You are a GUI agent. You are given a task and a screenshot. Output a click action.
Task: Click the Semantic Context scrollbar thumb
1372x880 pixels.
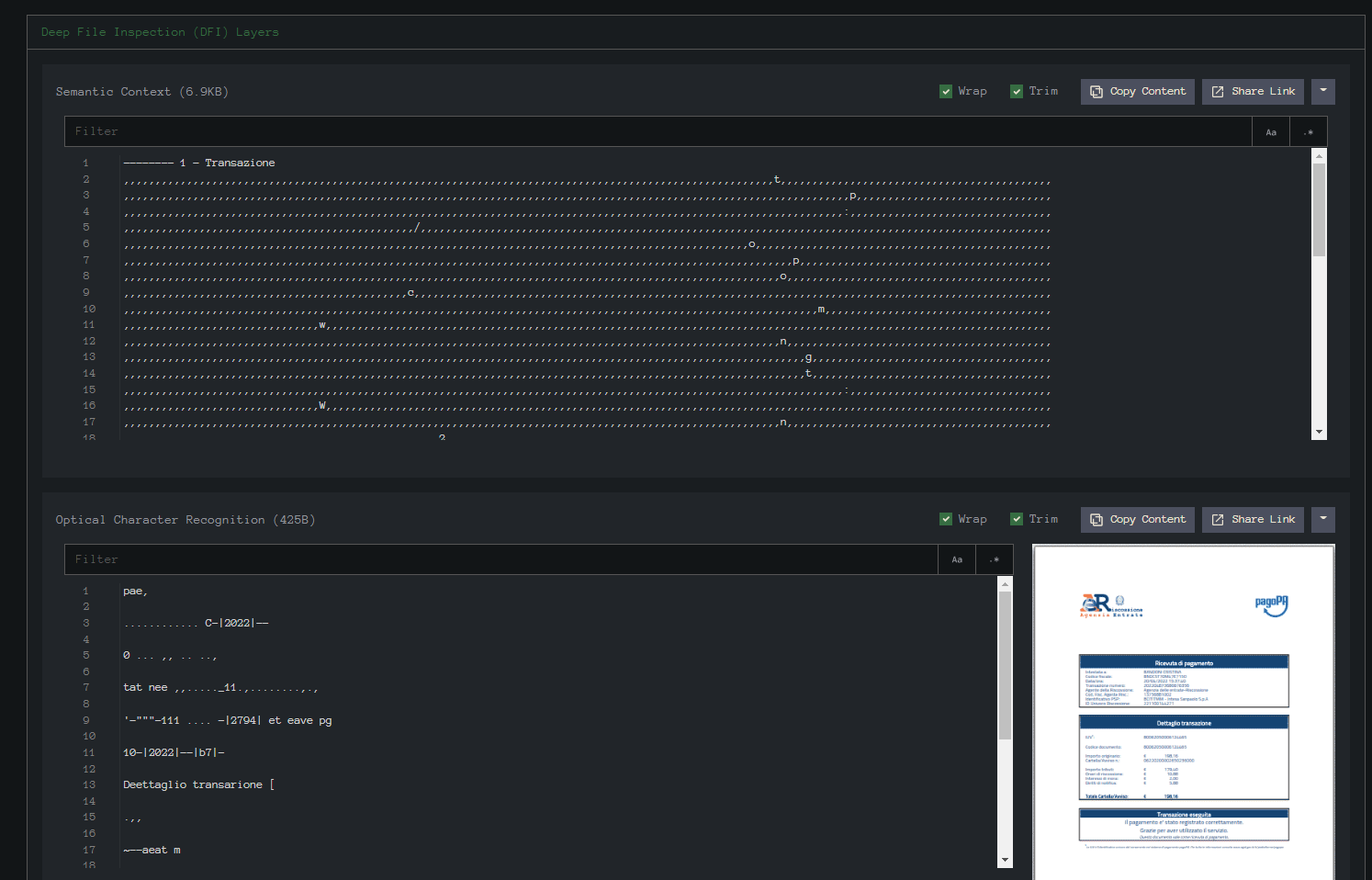[x=1319, y=210]
